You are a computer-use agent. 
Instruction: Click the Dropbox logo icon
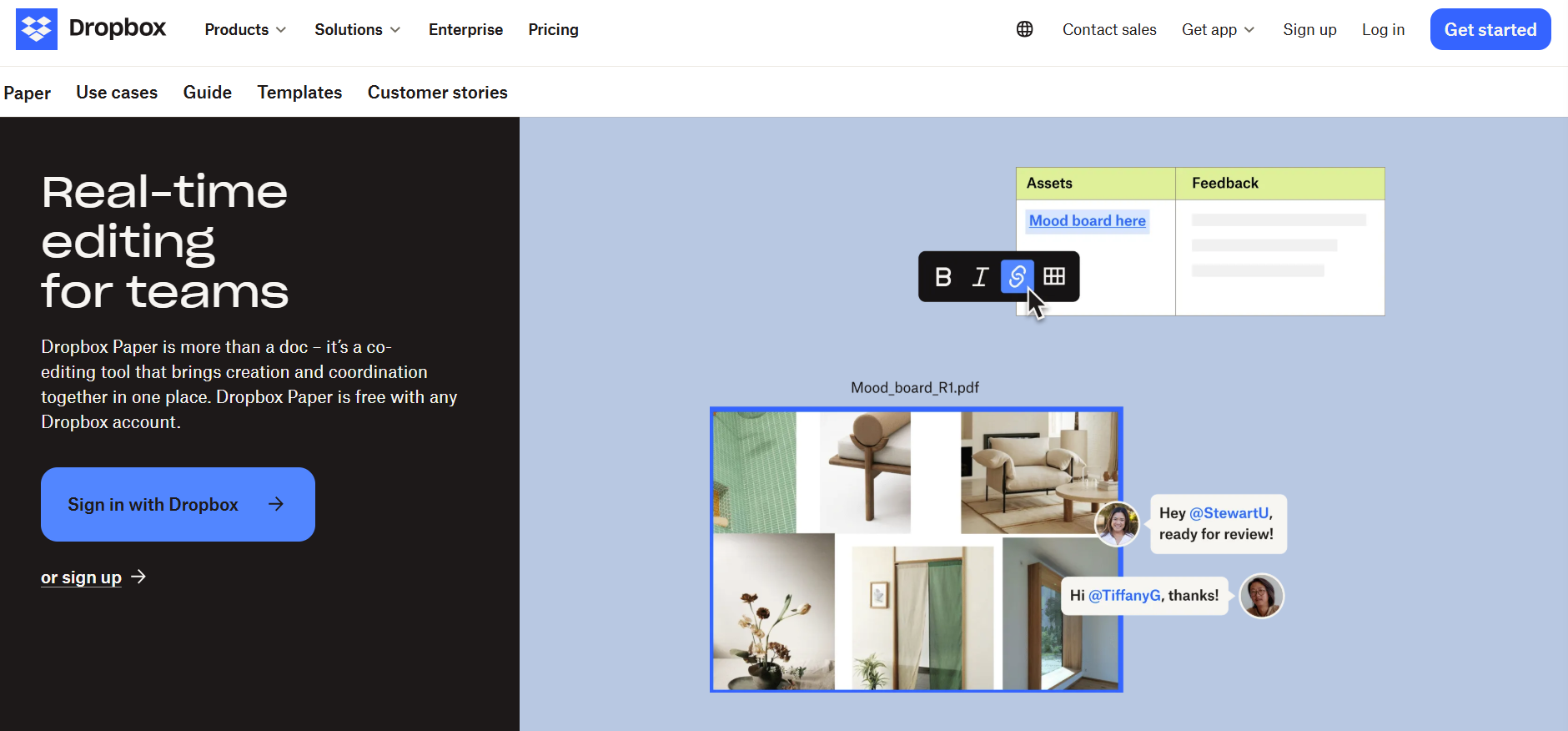(x=37, y=29)
